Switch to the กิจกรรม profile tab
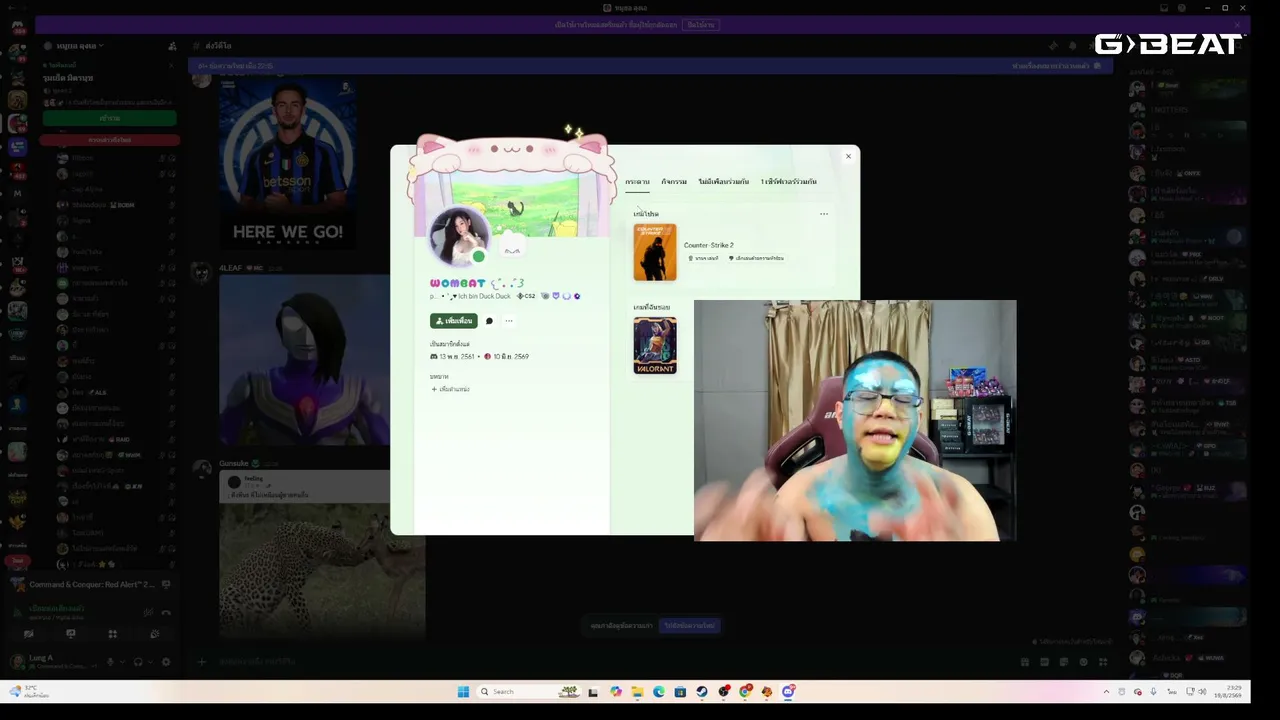The width and height of the screenshot is (1280, 720). 674,182
